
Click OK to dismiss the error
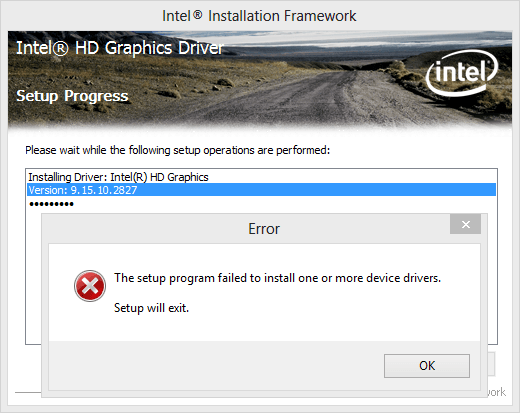tap(427, 366)
